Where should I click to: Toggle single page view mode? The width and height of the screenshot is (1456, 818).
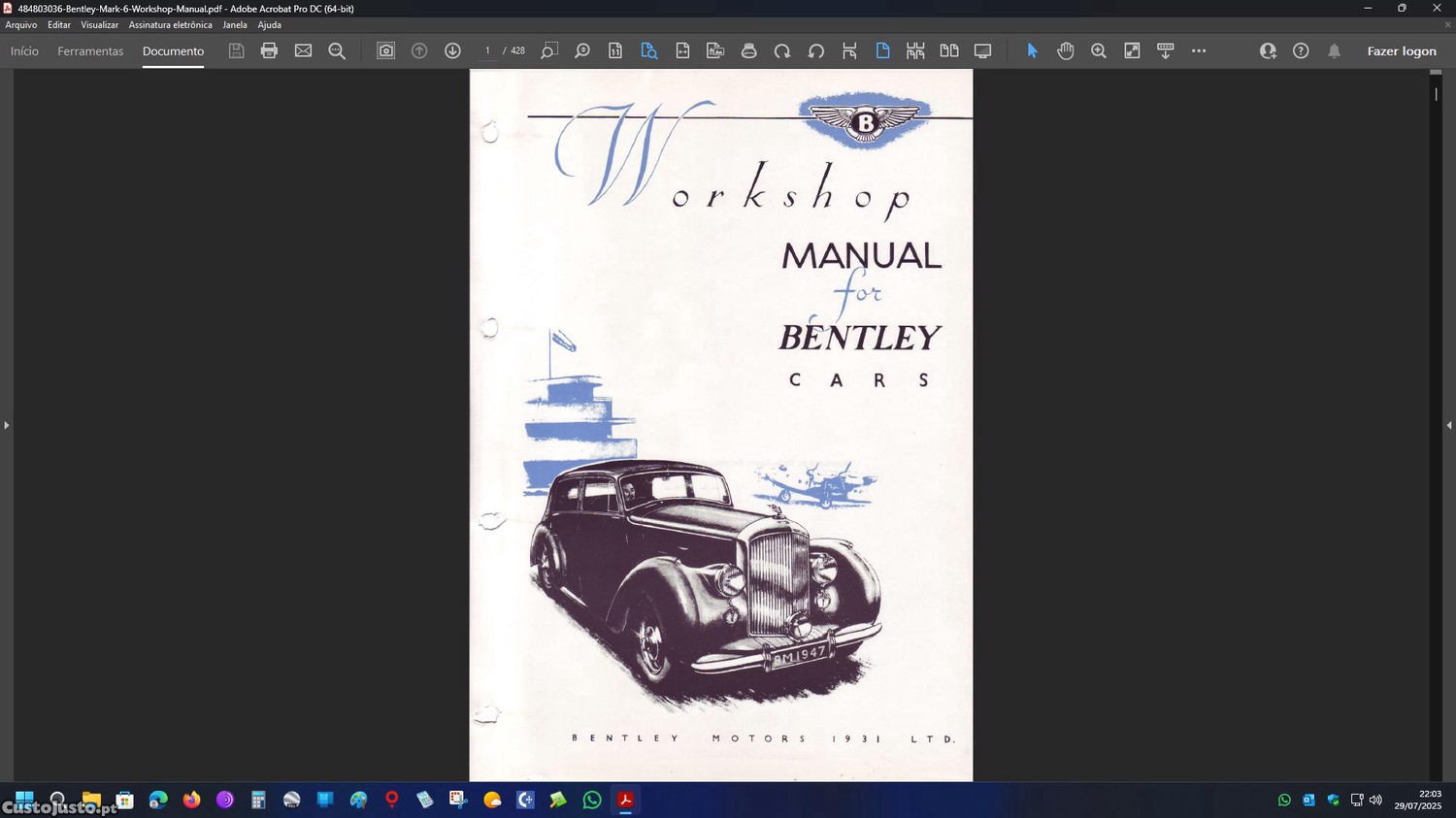point(882,50)
